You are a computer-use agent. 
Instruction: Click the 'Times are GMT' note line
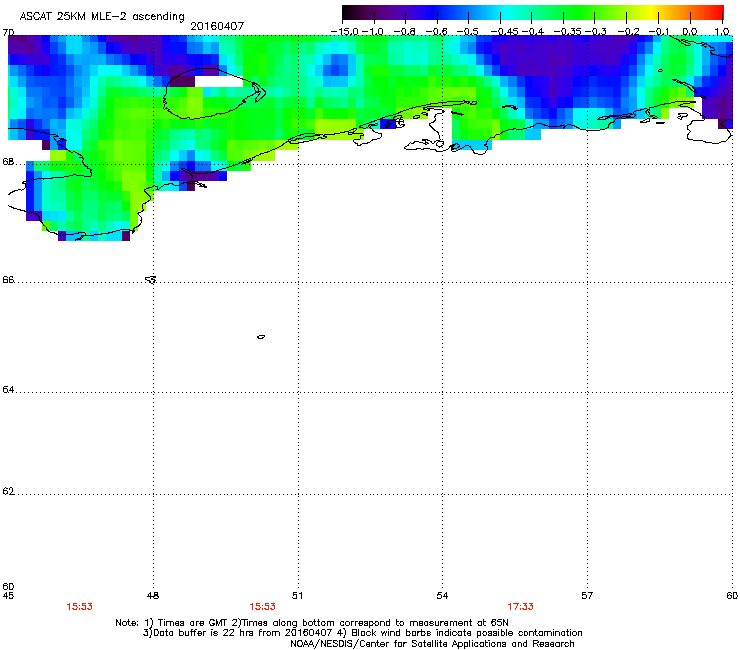pyautogui.click(x=312, y=623)
